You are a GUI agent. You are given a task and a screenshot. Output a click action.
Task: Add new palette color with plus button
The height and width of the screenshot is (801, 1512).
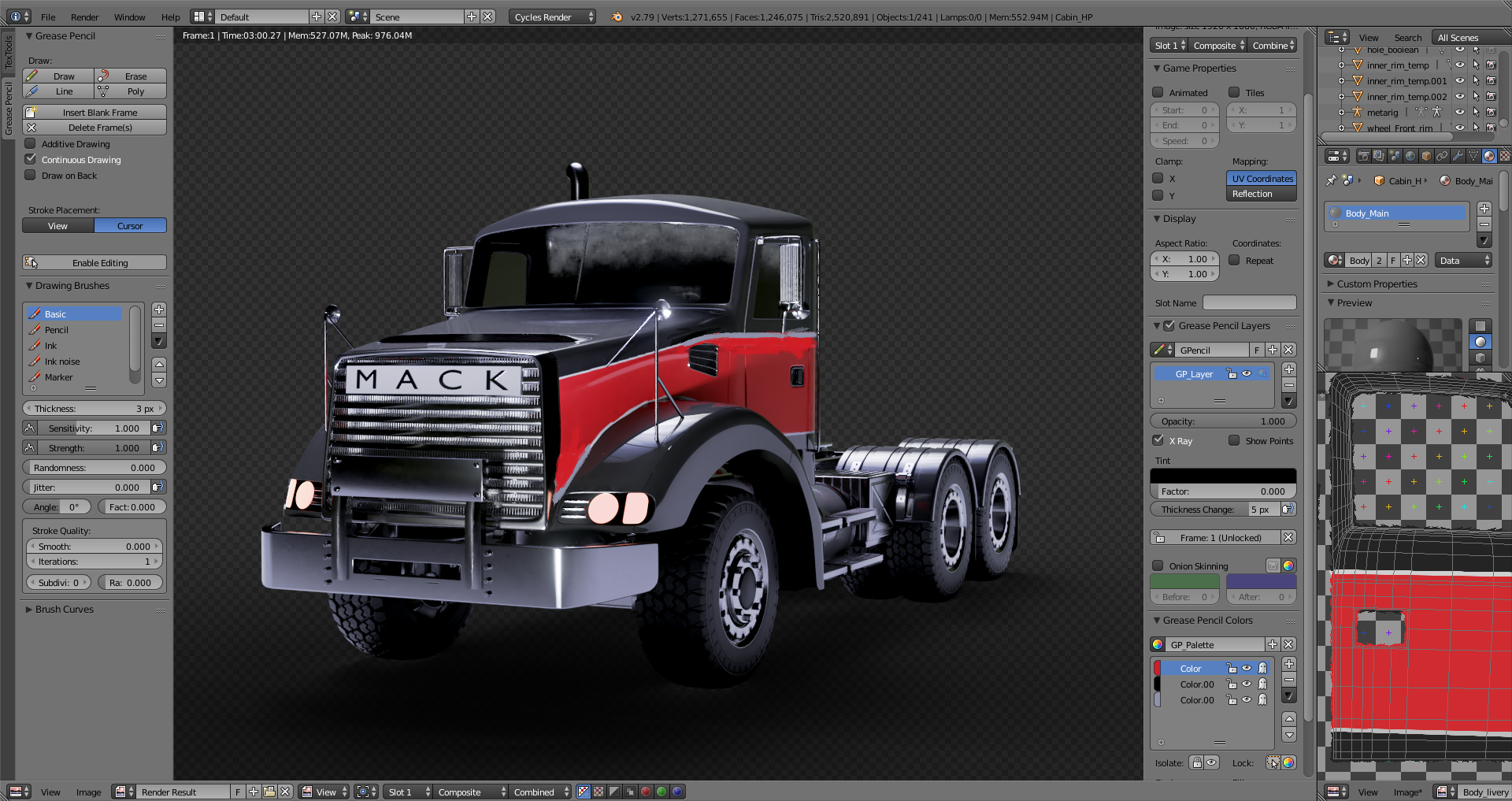pyautogui.click(x=1289, y=664)
